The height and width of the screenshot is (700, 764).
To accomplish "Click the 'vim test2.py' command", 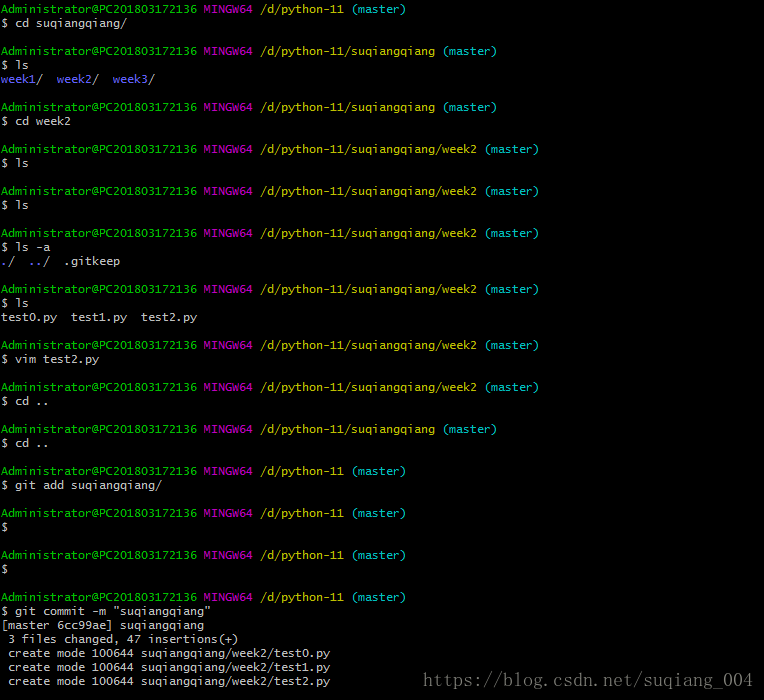I will [57, 359].
